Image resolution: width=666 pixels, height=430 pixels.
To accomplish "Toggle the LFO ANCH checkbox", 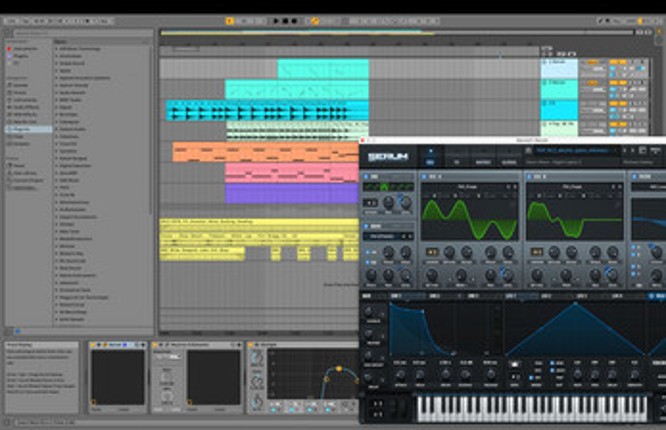I will tap(552, 371).
